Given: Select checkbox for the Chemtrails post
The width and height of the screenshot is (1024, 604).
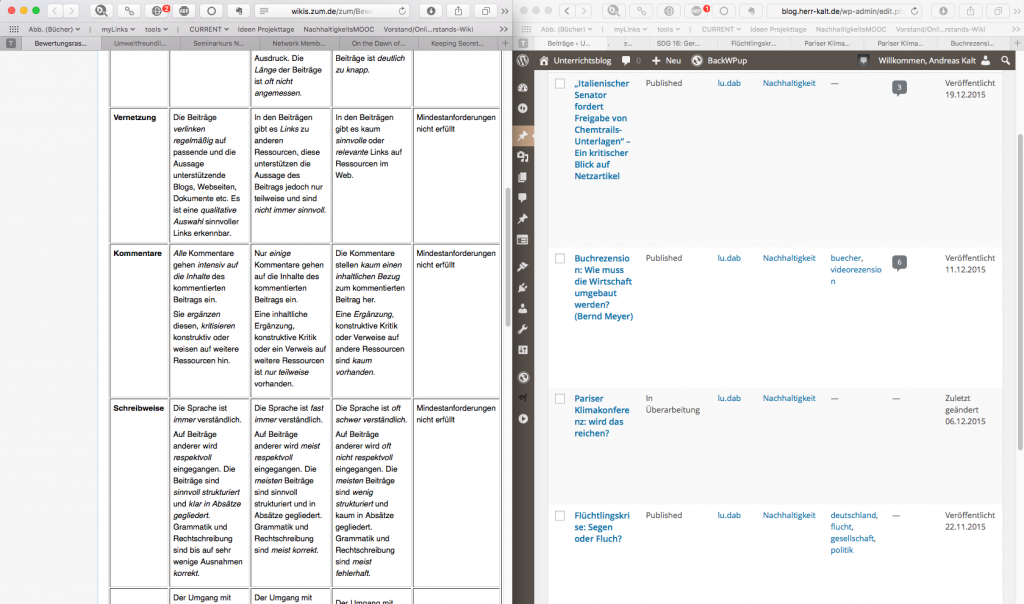Looking at the screenshot, I should [x=560, y=84].
